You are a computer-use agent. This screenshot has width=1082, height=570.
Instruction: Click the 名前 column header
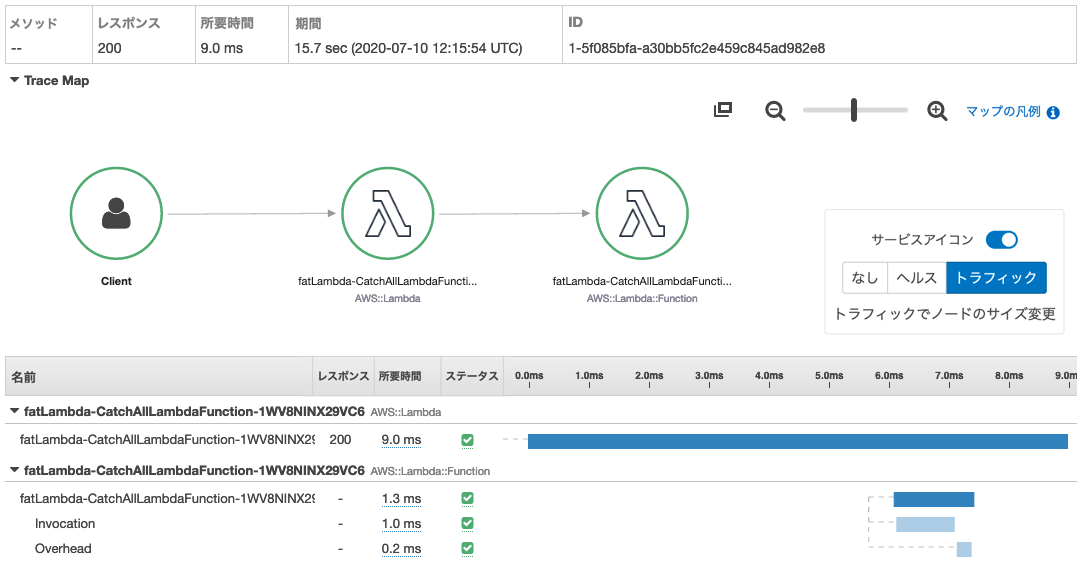click(159, 376)
